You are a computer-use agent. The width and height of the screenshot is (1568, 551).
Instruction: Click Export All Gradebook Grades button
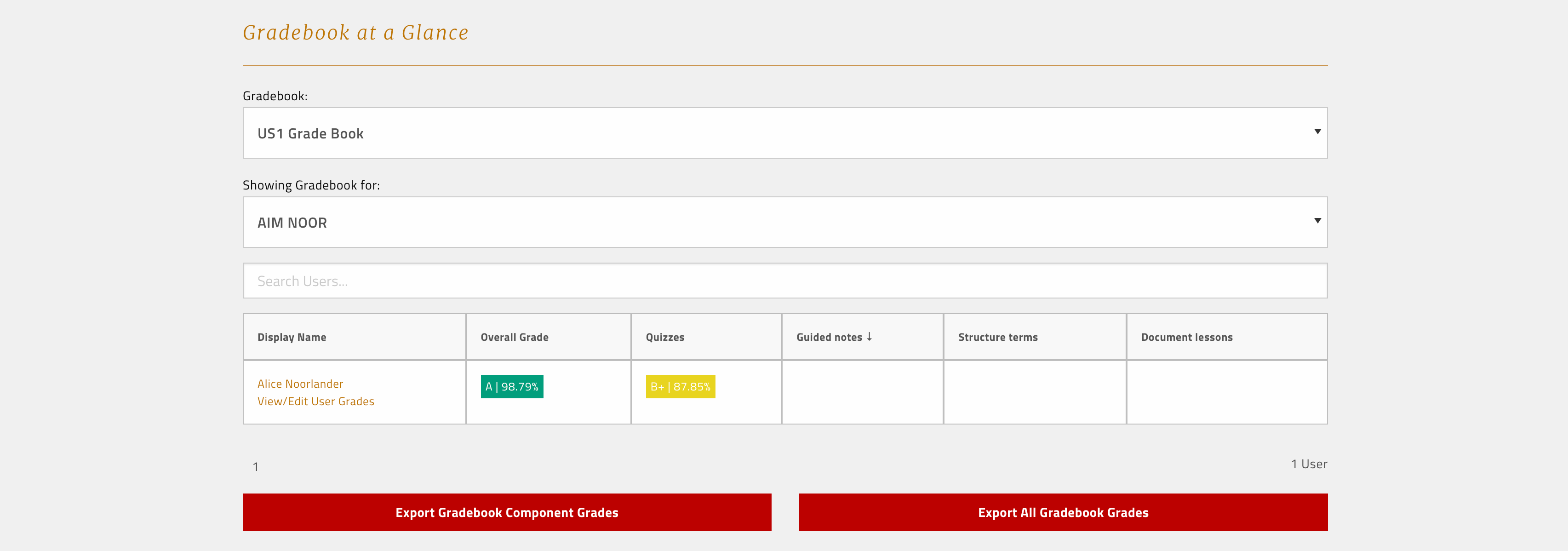click(x=1063, y=513)
